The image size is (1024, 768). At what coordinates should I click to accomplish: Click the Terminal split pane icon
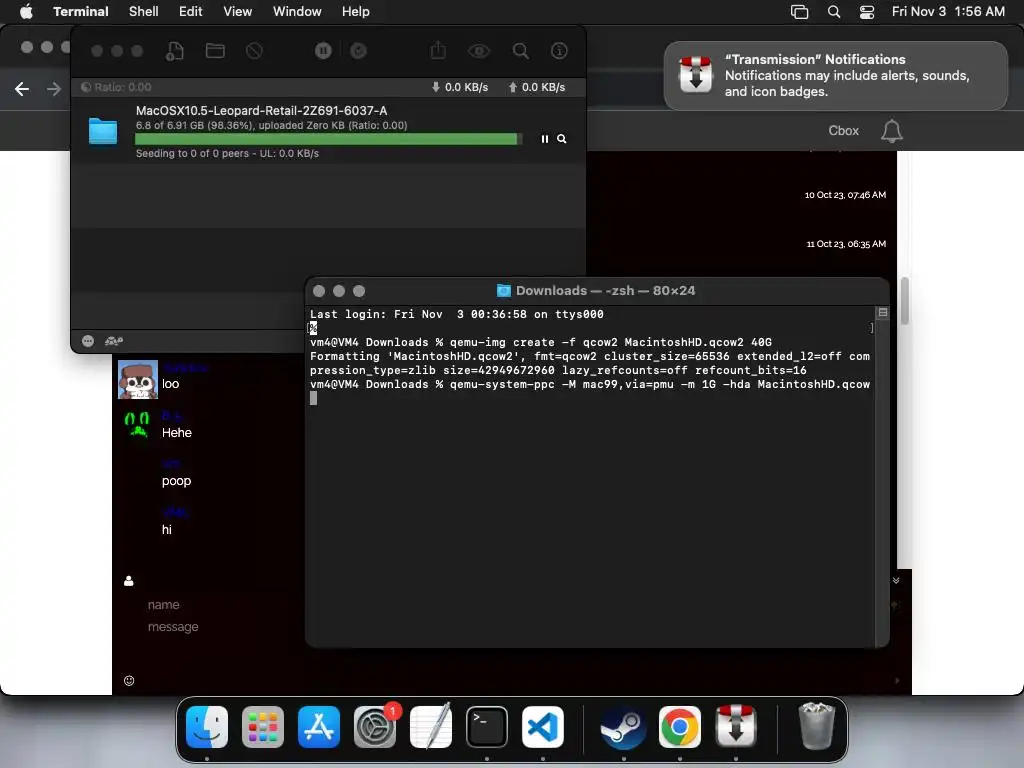(883, 313)
